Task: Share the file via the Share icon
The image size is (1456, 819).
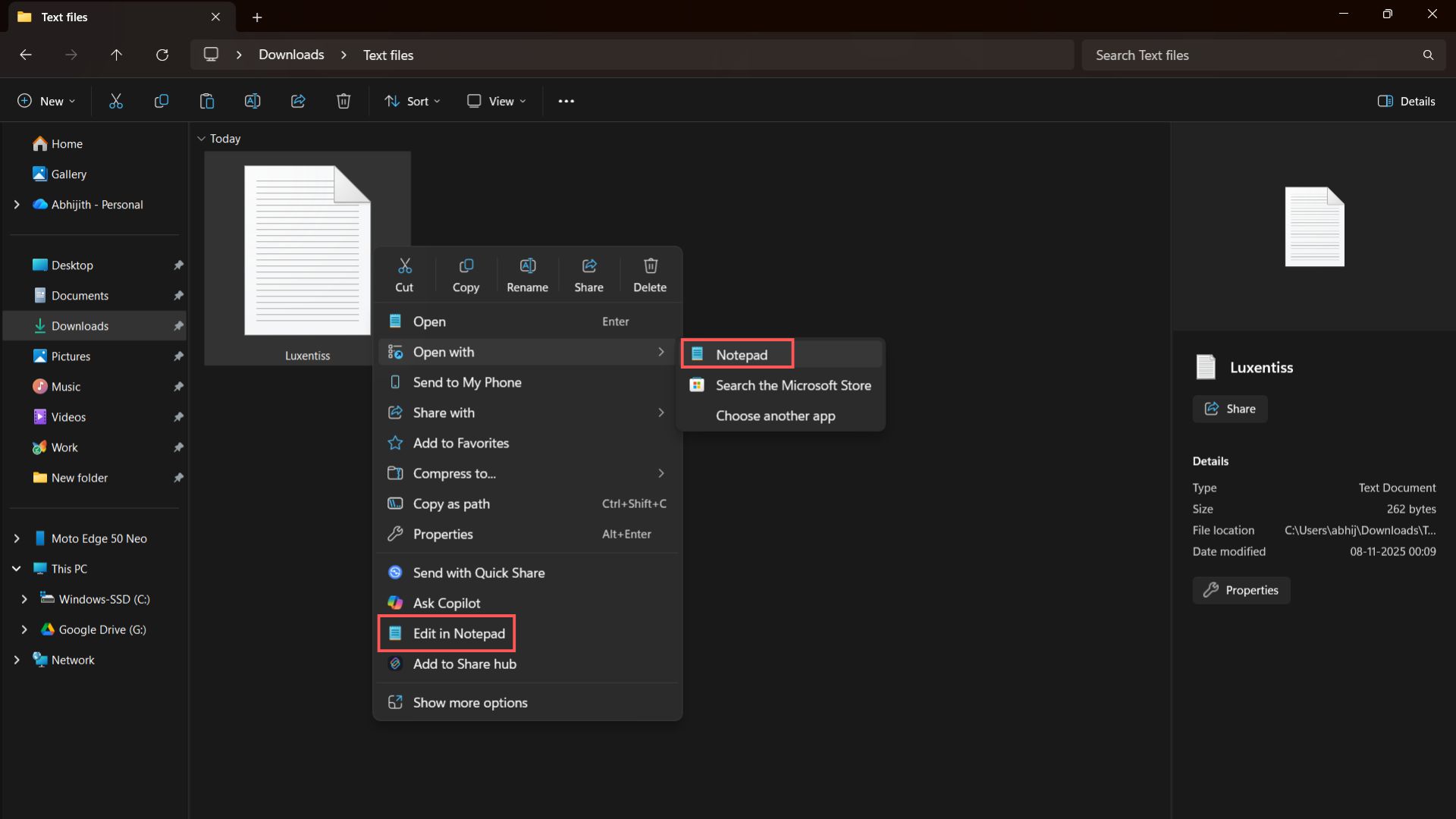Action: click(589, 273)
